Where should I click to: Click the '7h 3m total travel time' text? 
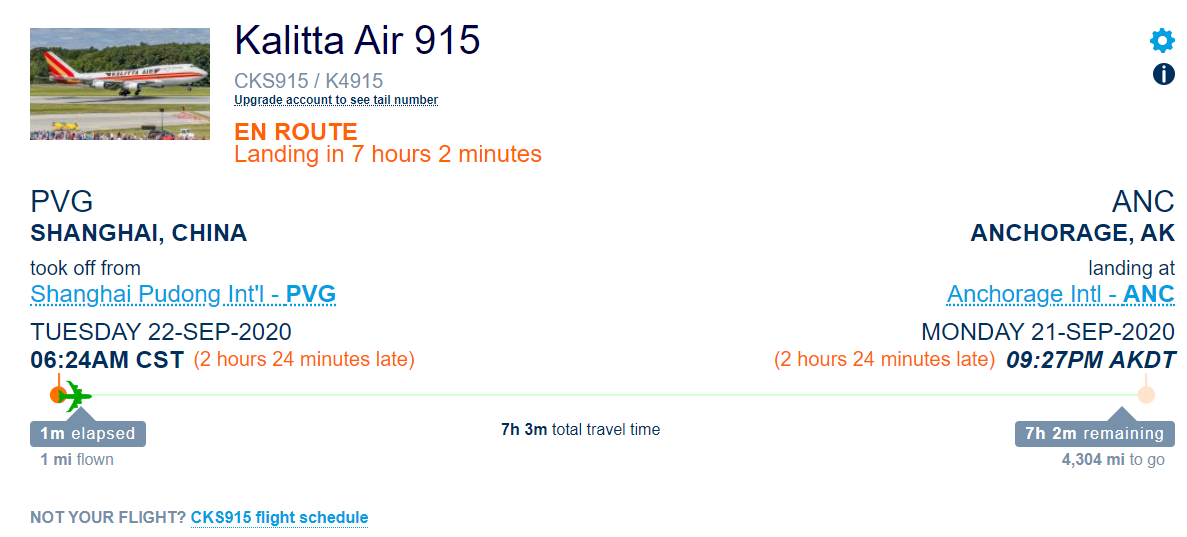point(581,430)
